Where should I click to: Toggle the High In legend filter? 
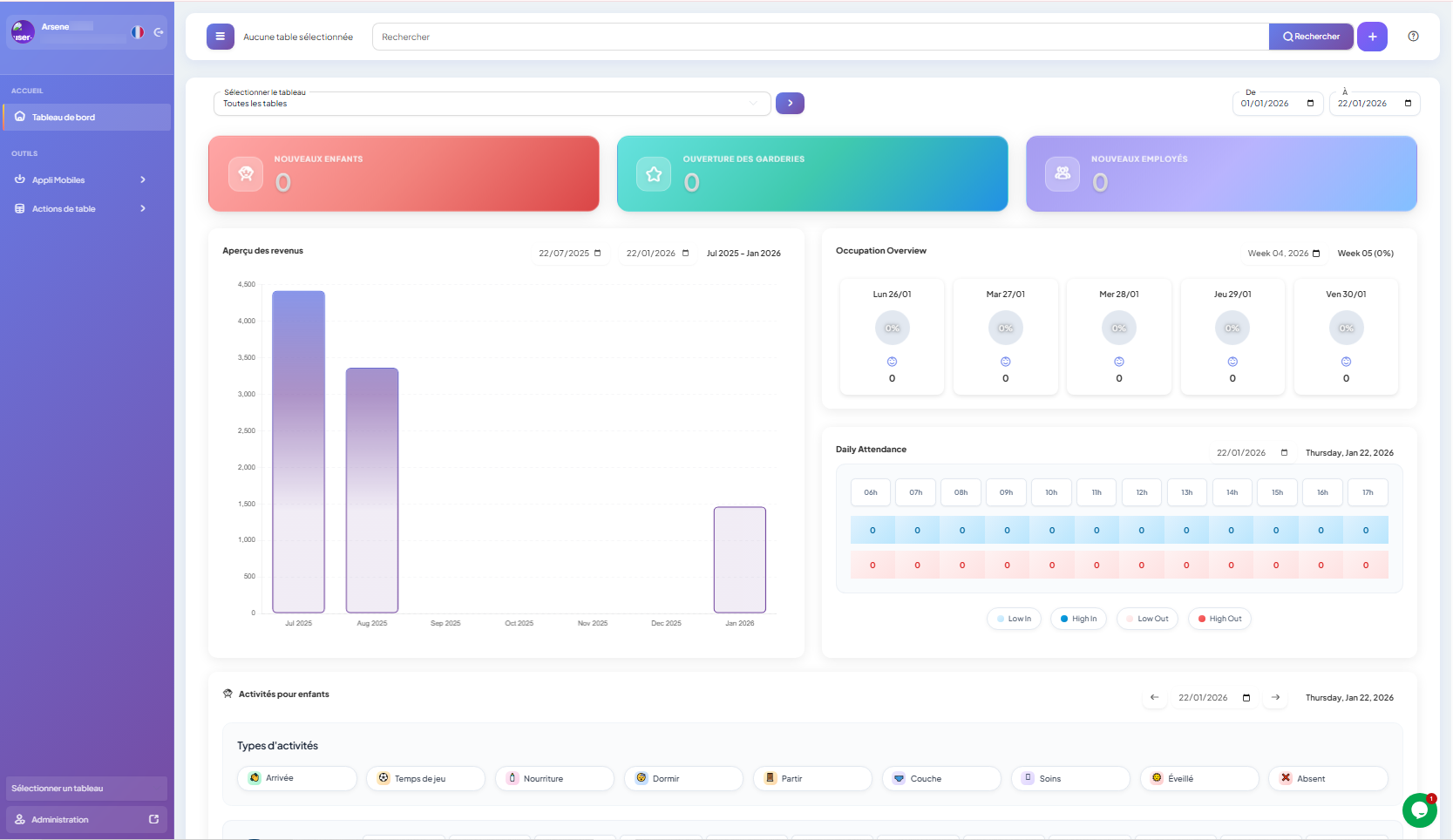click(x=1078, y=619)
